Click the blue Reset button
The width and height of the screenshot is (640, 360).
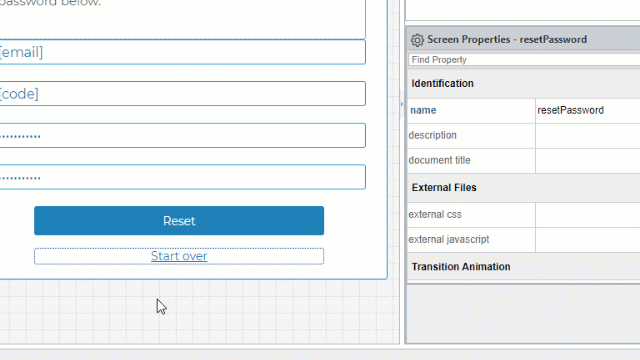click(x=179, y=221)
